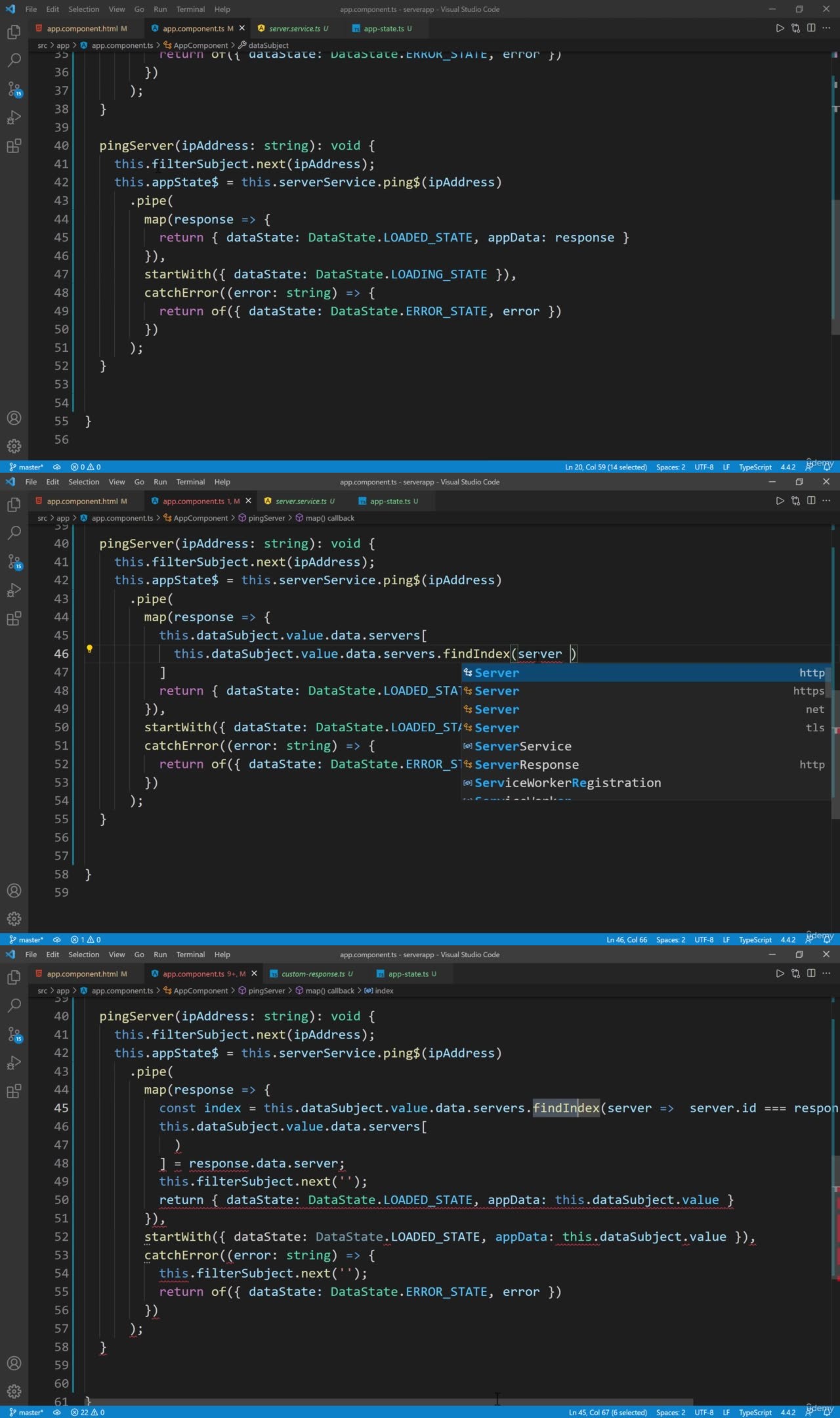Expand the dataSubject breadcrumb item

tap(268, 45)
